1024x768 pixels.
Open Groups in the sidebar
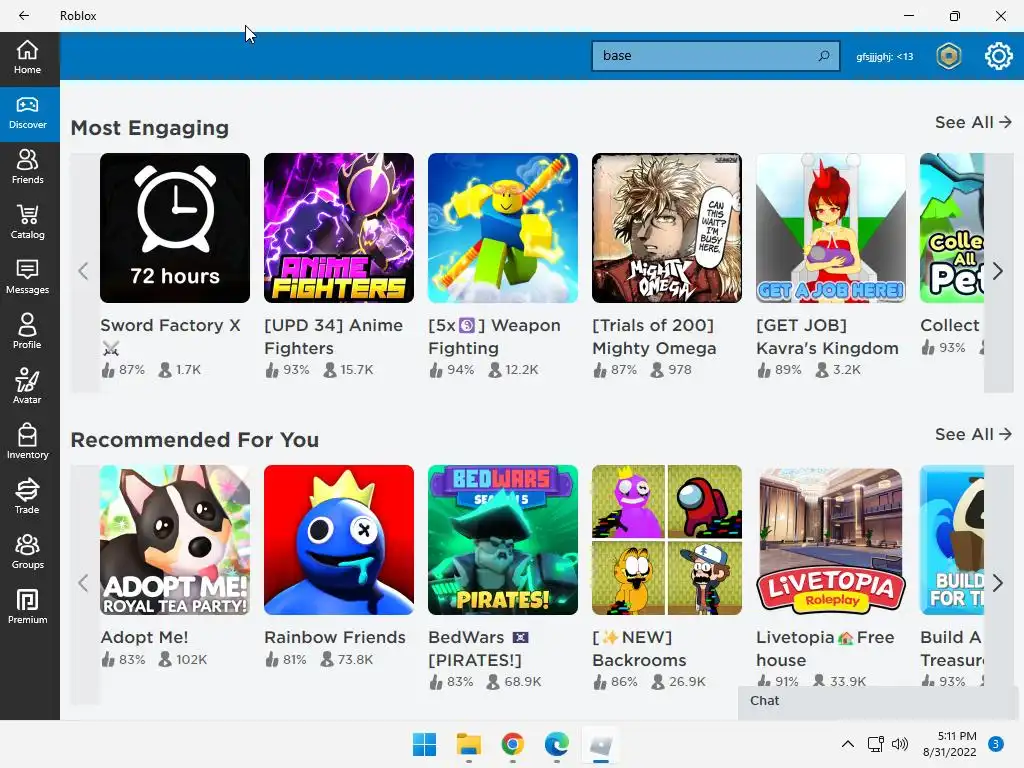click(27, 552)
